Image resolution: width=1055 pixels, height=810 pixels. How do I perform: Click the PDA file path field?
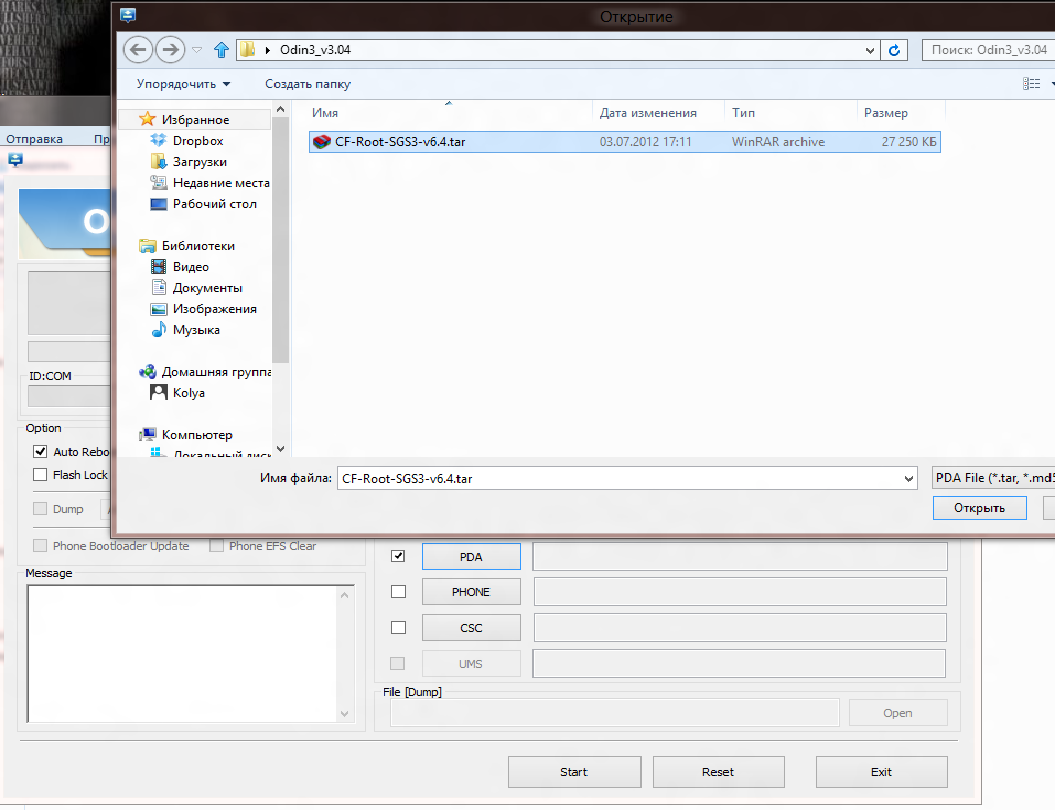(x=740, y=556)
